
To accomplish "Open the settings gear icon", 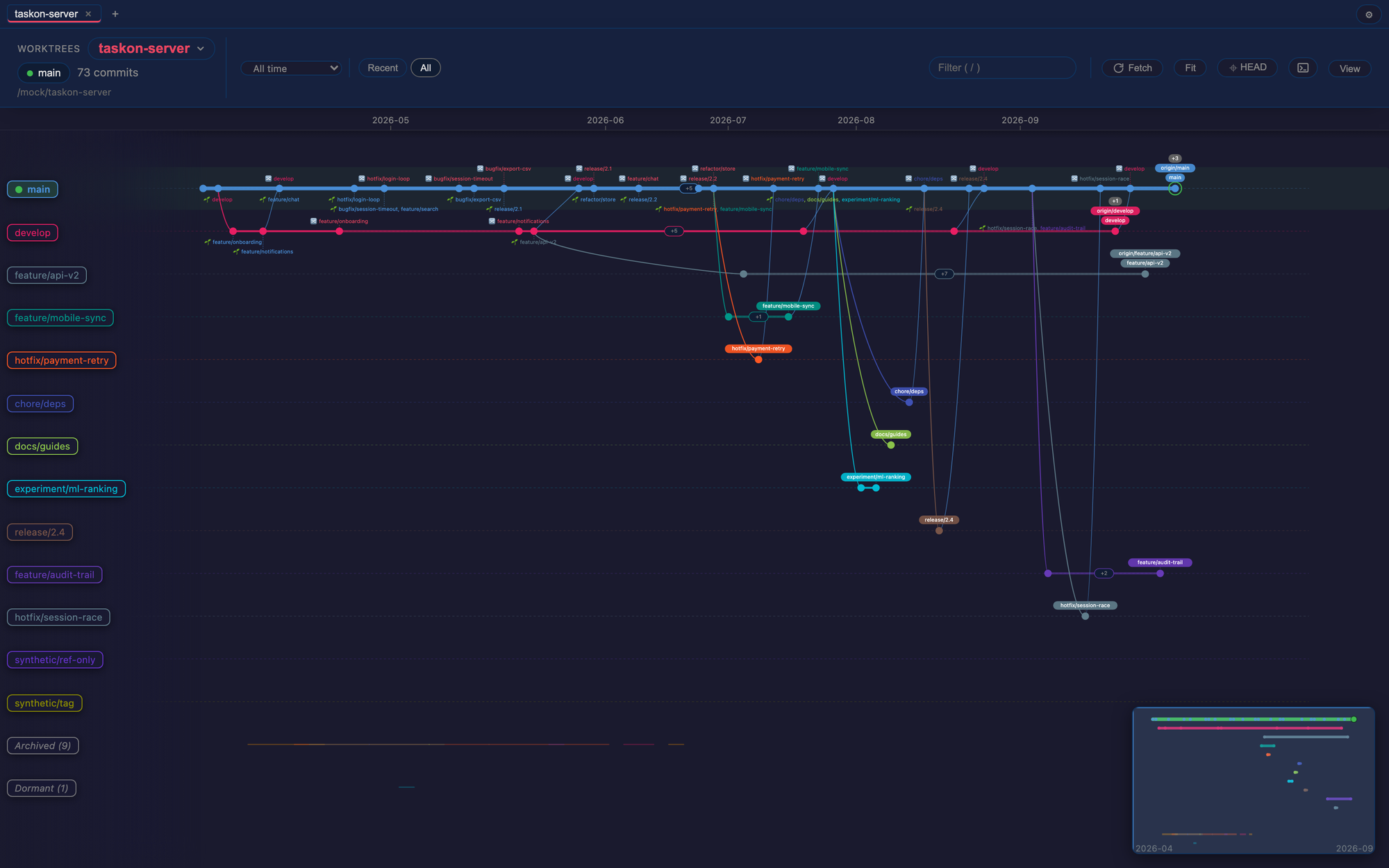I will point(1369,15).
